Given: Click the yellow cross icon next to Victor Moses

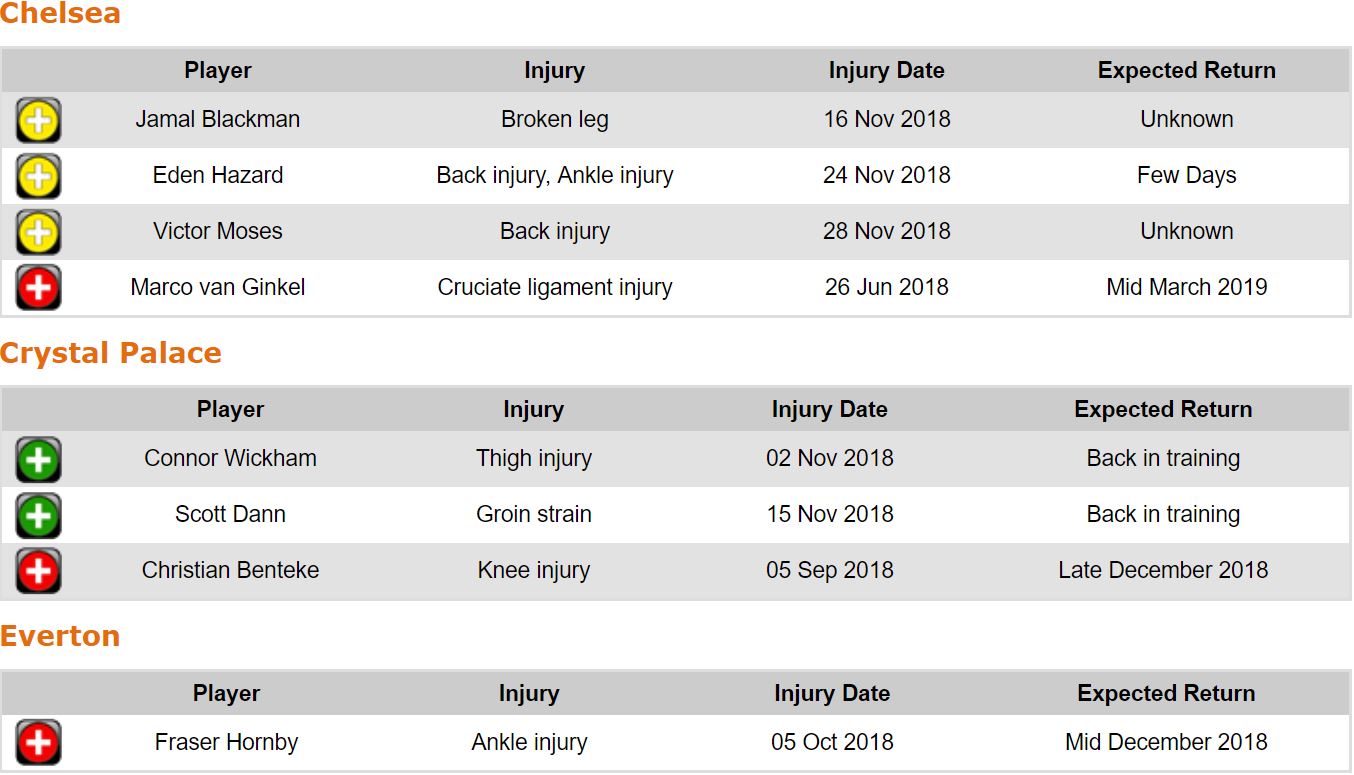Looking at the screenshot, I should (x=38, y=233).
